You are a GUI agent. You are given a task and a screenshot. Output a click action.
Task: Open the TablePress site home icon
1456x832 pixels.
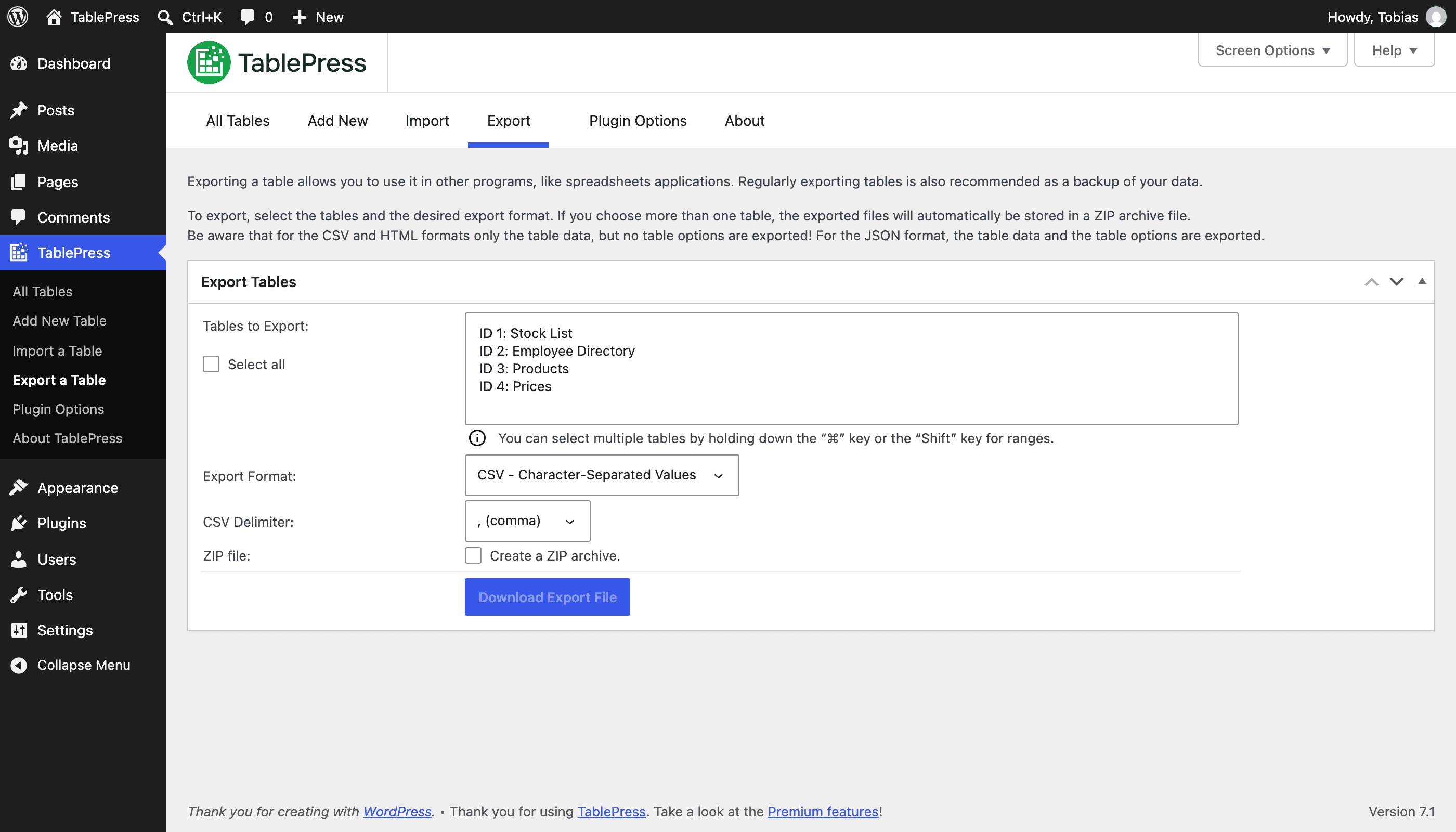click(54, 17)
